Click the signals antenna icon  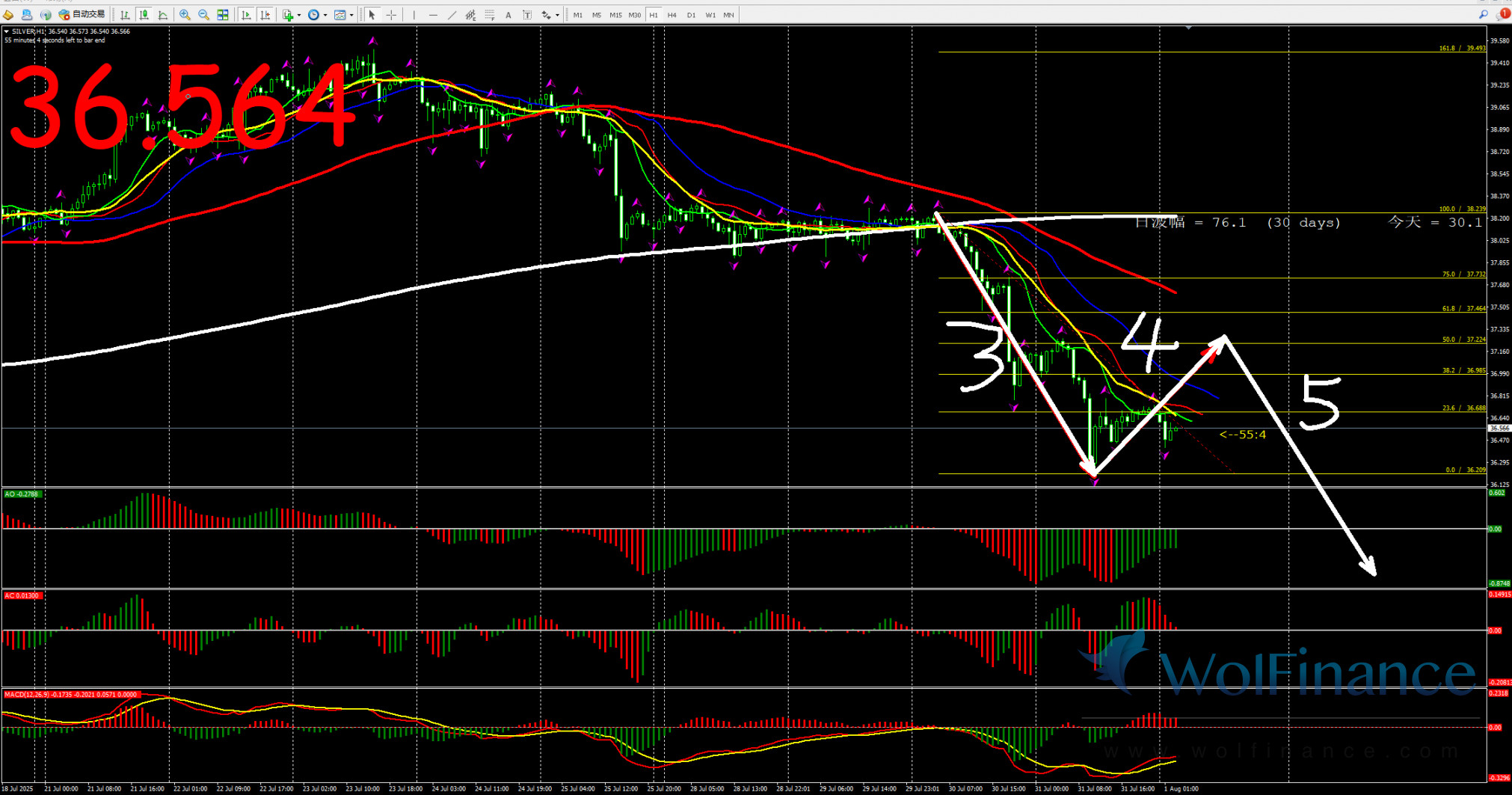point(46,15)
